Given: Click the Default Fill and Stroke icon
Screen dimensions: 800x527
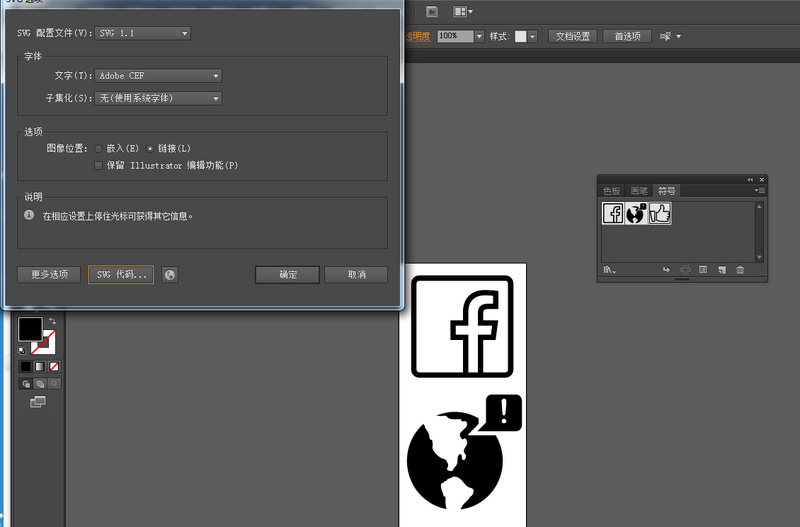Looking at the screenshot, I should (22, 350).
